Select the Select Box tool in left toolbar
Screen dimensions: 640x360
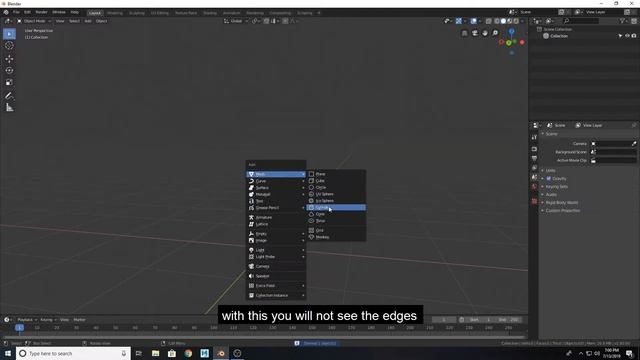tap(9, 34)
